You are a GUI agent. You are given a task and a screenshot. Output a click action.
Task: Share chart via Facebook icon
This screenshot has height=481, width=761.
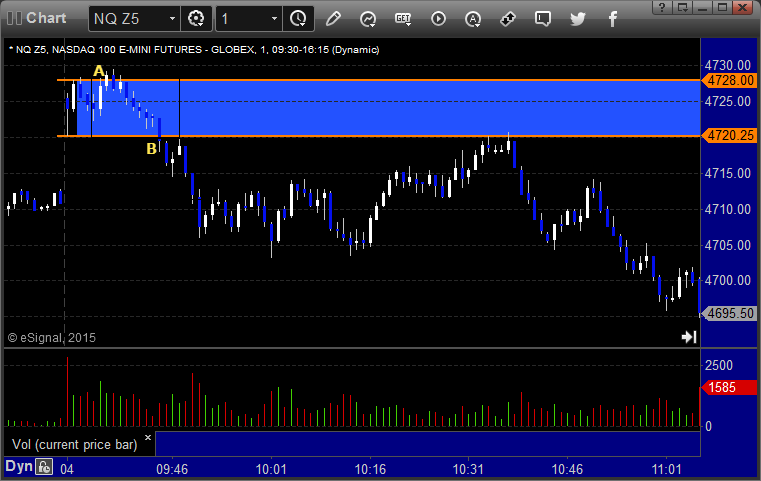coord(613,19)
